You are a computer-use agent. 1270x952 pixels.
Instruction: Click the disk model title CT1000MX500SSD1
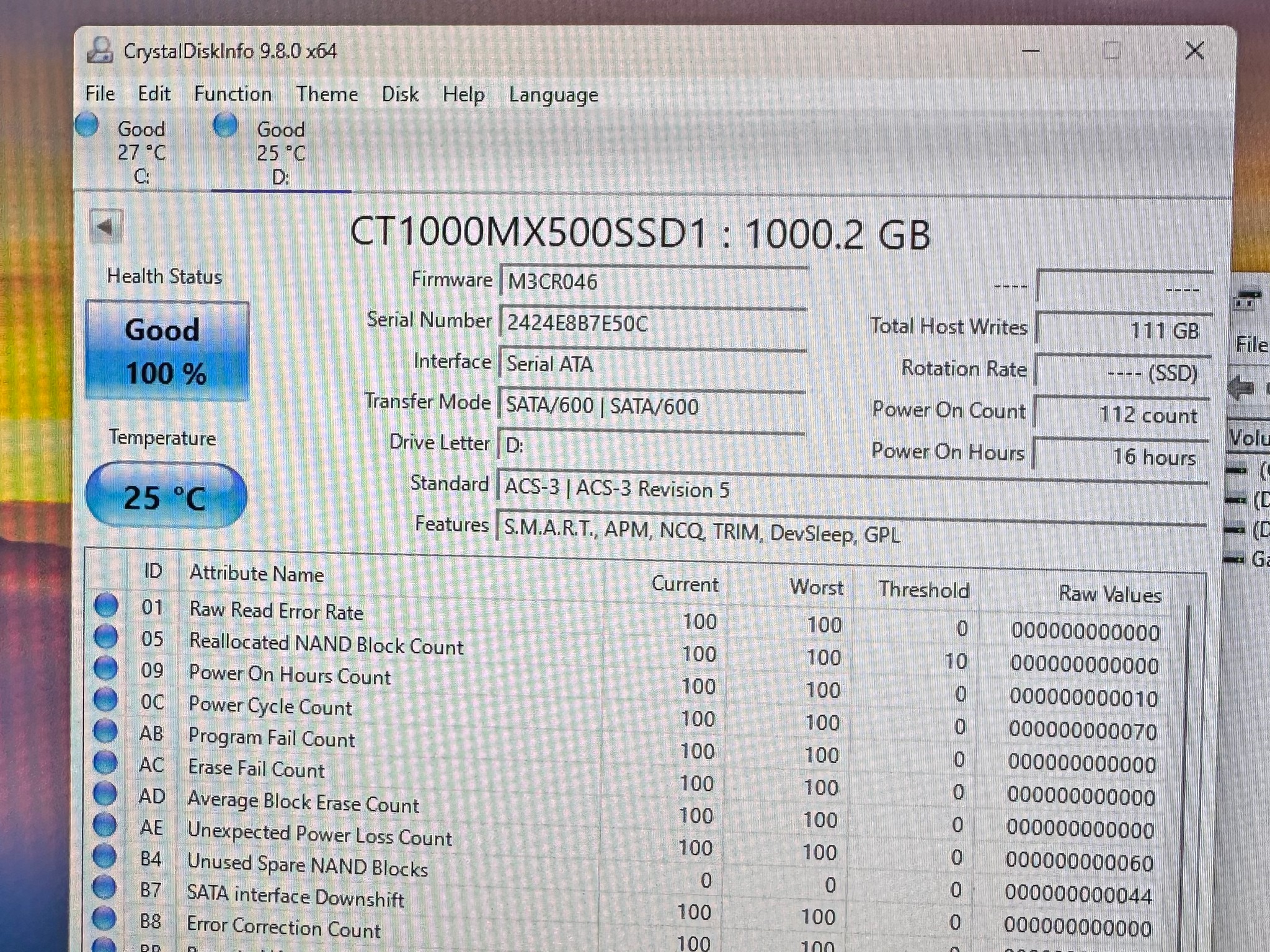(x=528, y=234)
